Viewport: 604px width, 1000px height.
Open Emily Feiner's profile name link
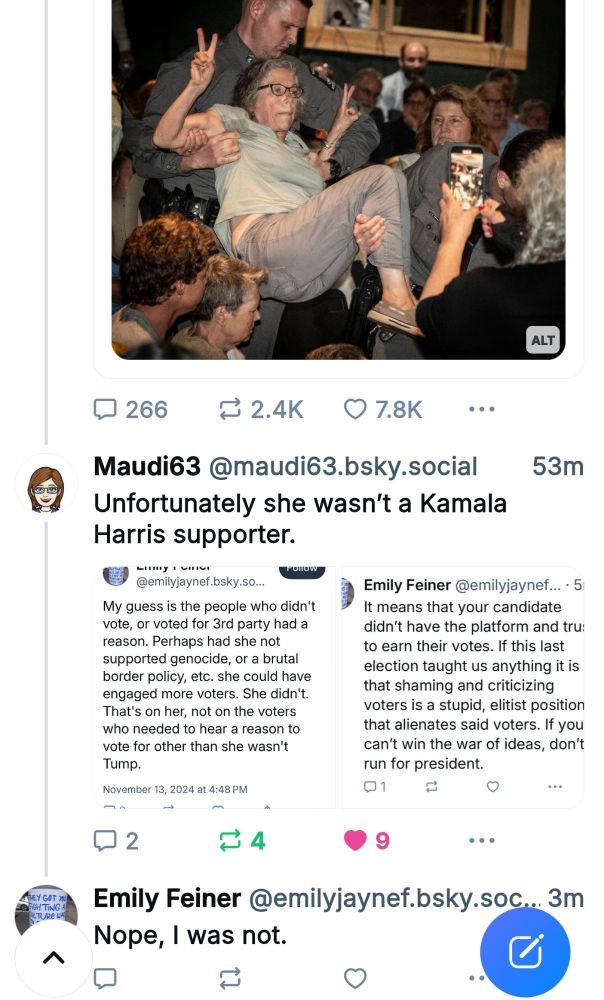(x=167, y=898)
